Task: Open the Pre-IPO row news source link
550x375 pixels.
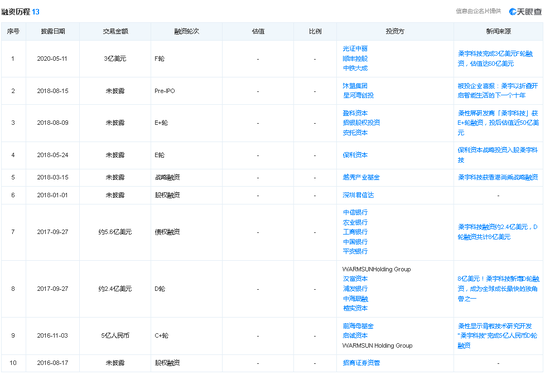Action: tap(497, 91)
